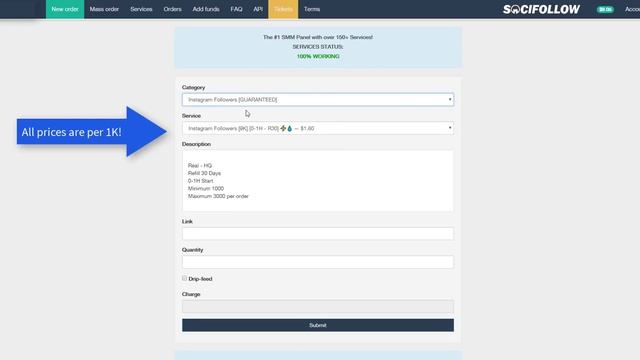Click the 'Minimum 1000' description line

coord(206,189)
